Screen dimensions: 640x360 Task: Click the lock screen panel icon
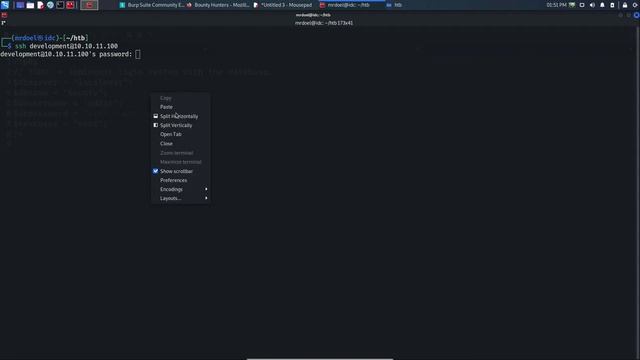[625, 5]
